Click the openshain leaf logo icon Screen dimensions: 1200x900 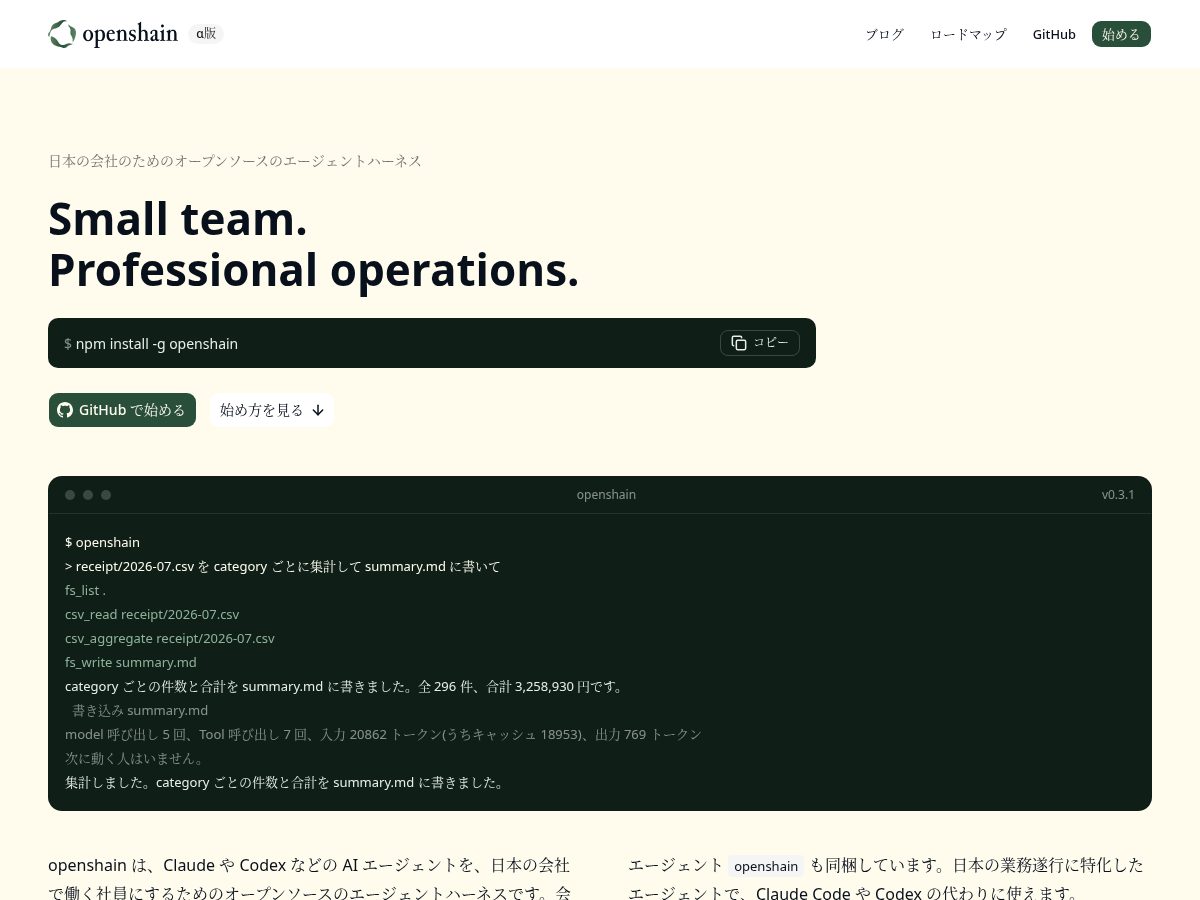pos(62,34)
